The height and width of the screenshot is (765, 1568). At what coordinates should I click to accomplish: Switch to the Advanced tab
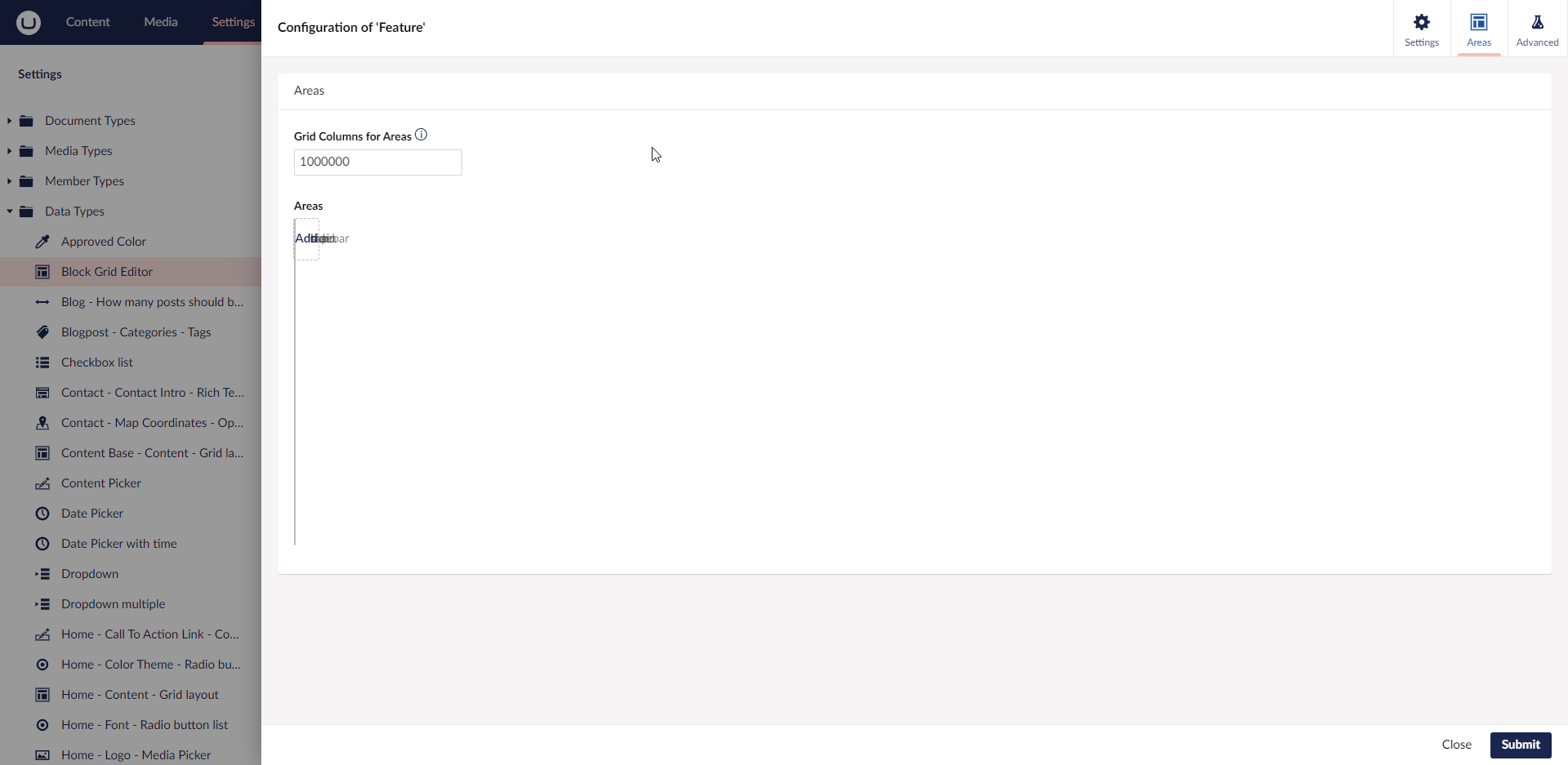(1536, 28)
